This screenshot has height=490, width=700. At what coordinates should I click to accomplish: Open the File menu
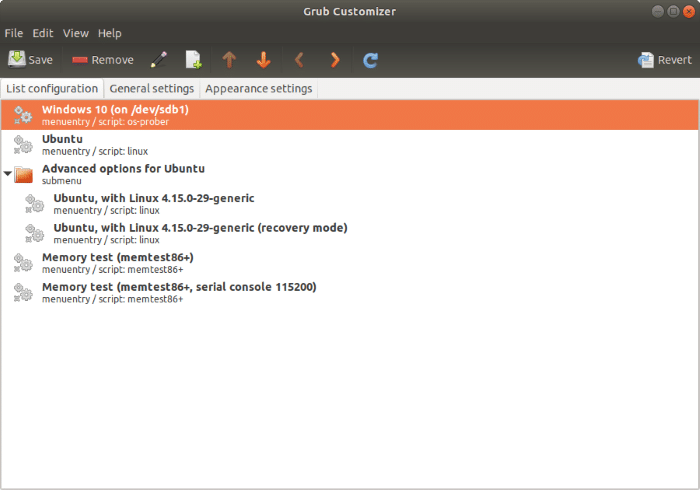click(13, 33)
